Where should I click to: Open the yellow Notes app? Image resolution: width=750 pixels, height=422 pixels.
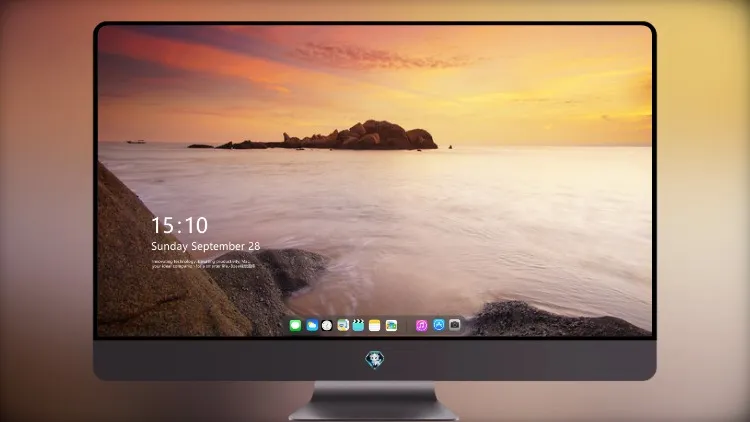point(375,326)
